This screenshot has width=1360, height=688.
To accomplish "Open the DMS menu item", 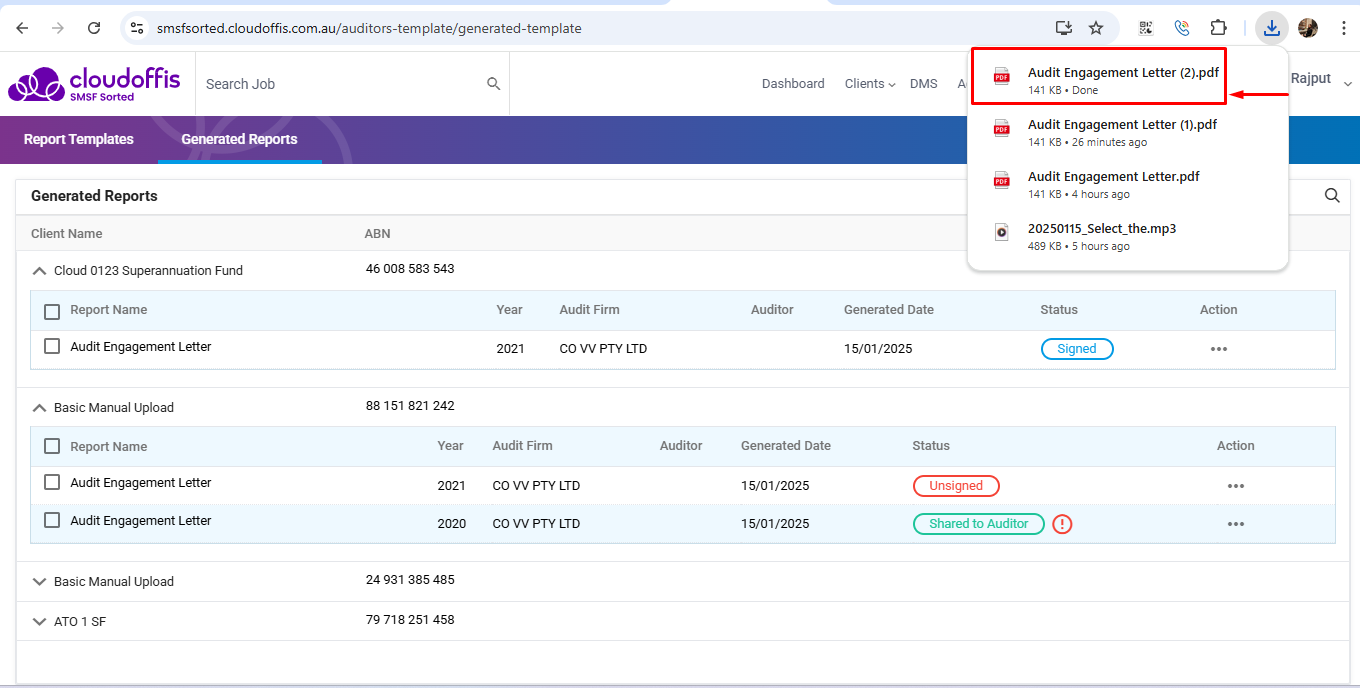I will coord(924,84).
